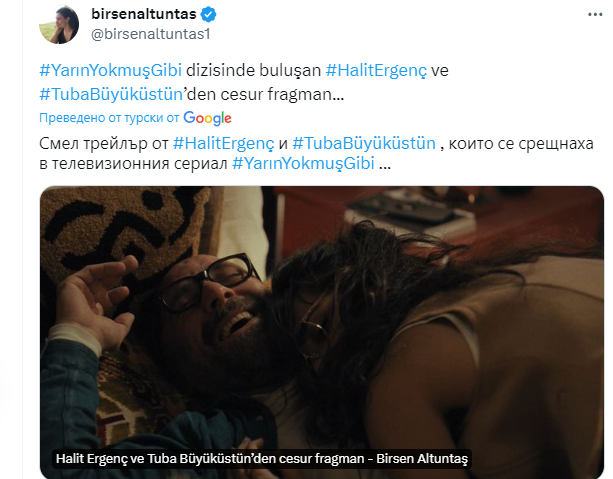Open the #HalitErgenç hashtag in Turkish text
This screenshot has width=613, height=479.
tap(376, 70)
